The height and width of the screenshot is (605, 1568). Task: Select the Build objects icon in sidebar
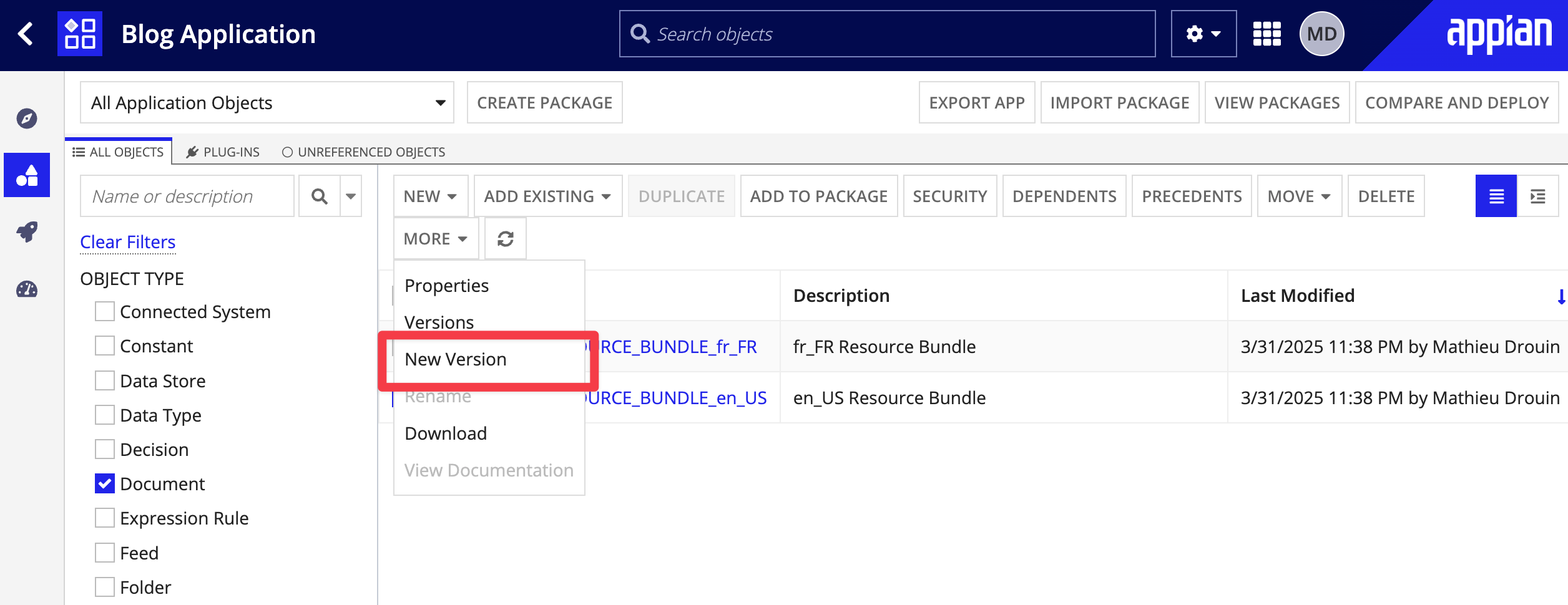tap(27, 175)
